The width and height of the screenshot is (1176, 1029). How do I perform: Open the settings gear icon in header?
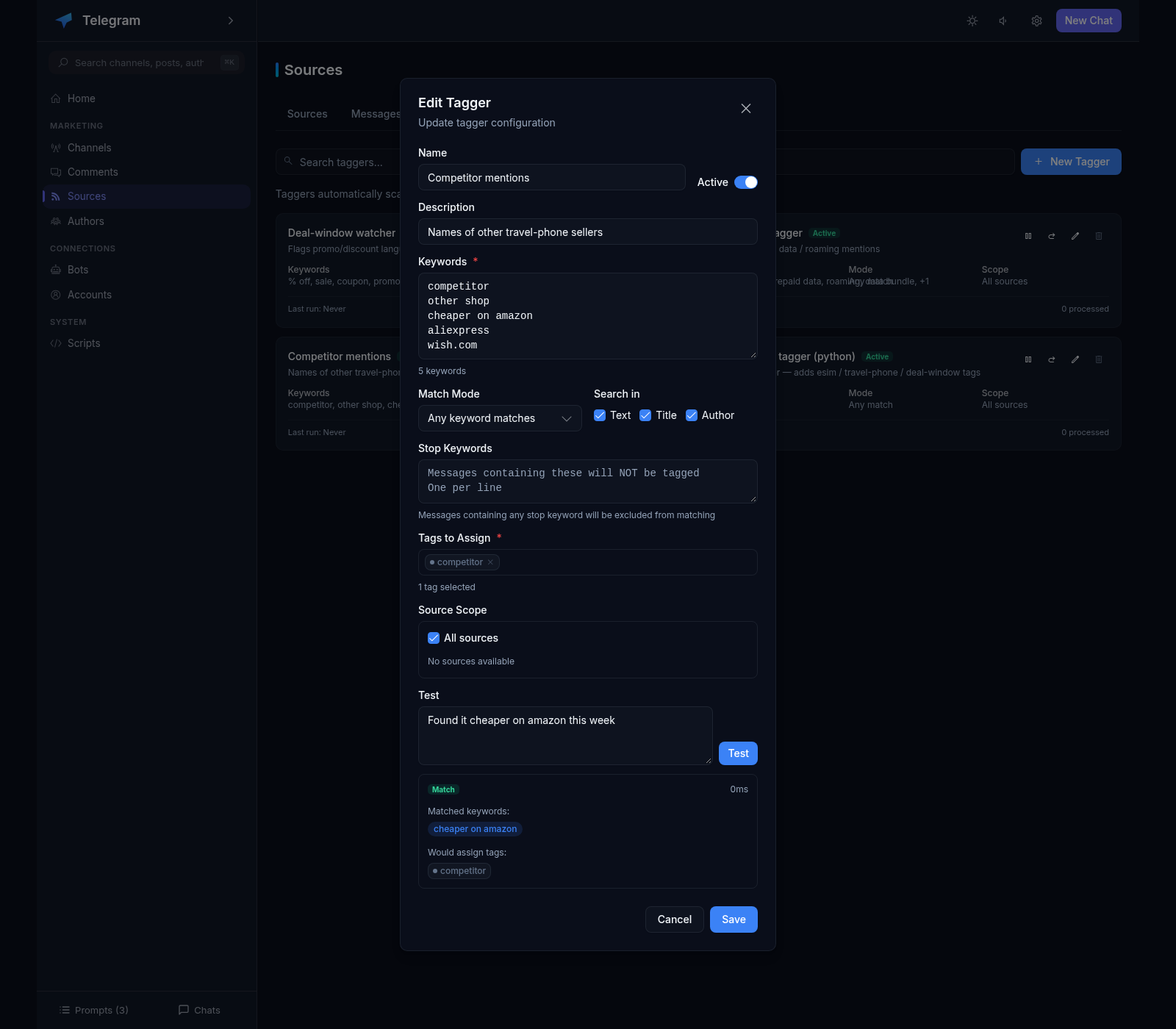(x=1036, y=21)
